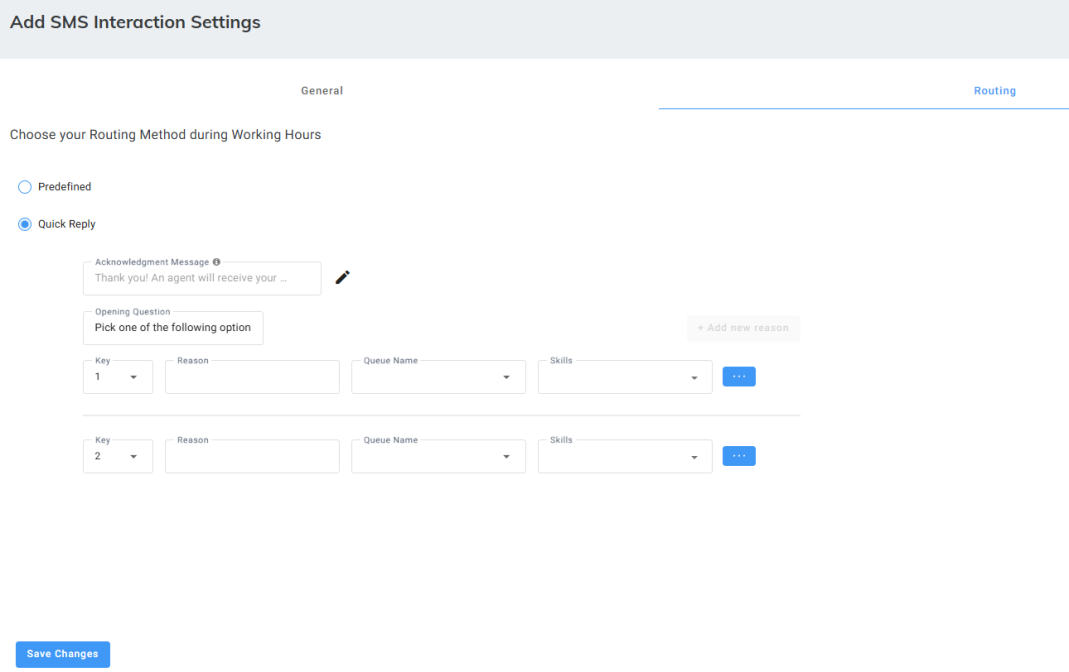Screen dimensions: 1069x672
Task: Open the three-dots menu for Key 2 row
Action: click(739, 456)
